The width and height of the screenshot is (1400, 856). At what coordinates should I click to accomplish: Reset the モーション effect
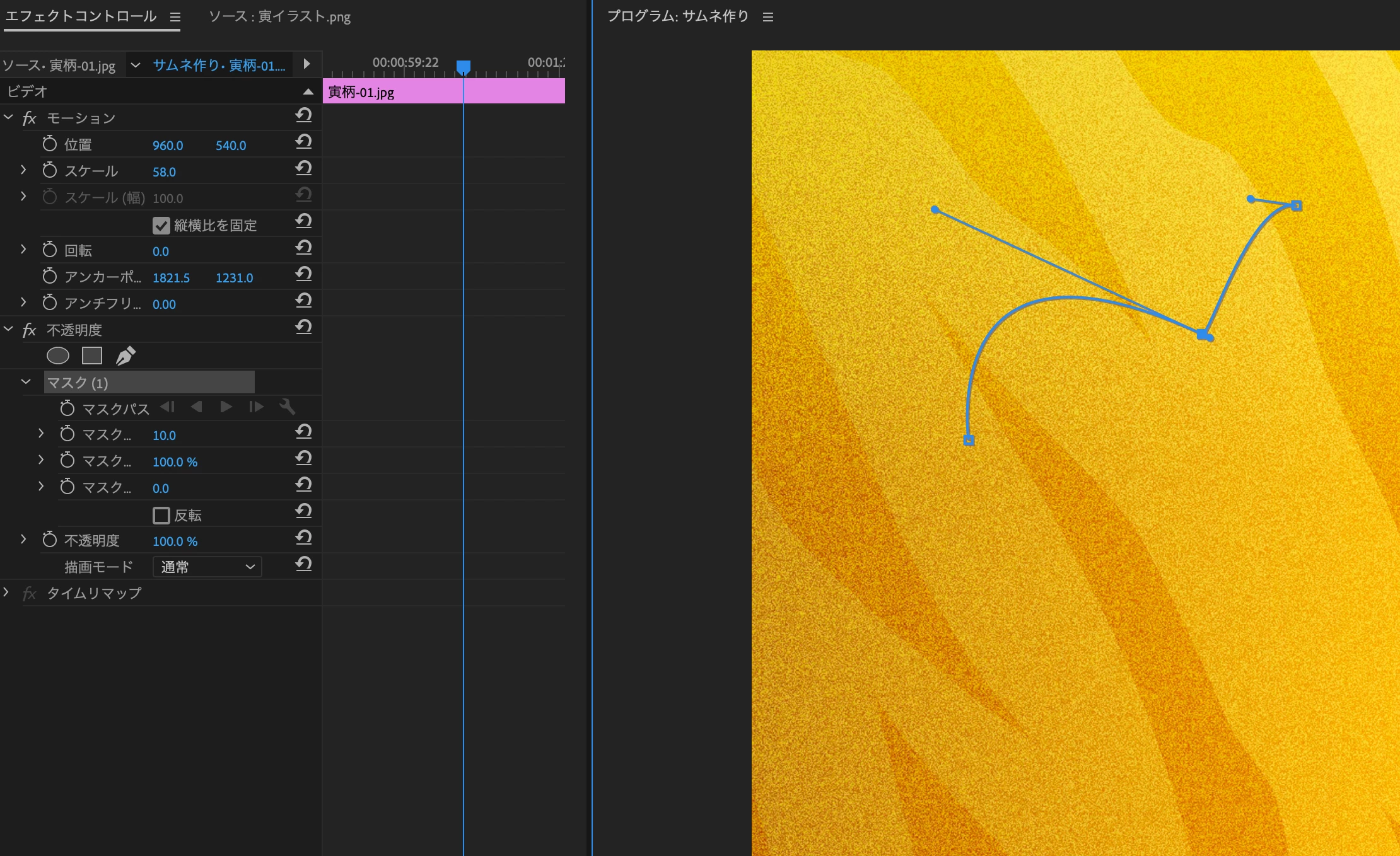pyautogui.click(x=303, y=115)
